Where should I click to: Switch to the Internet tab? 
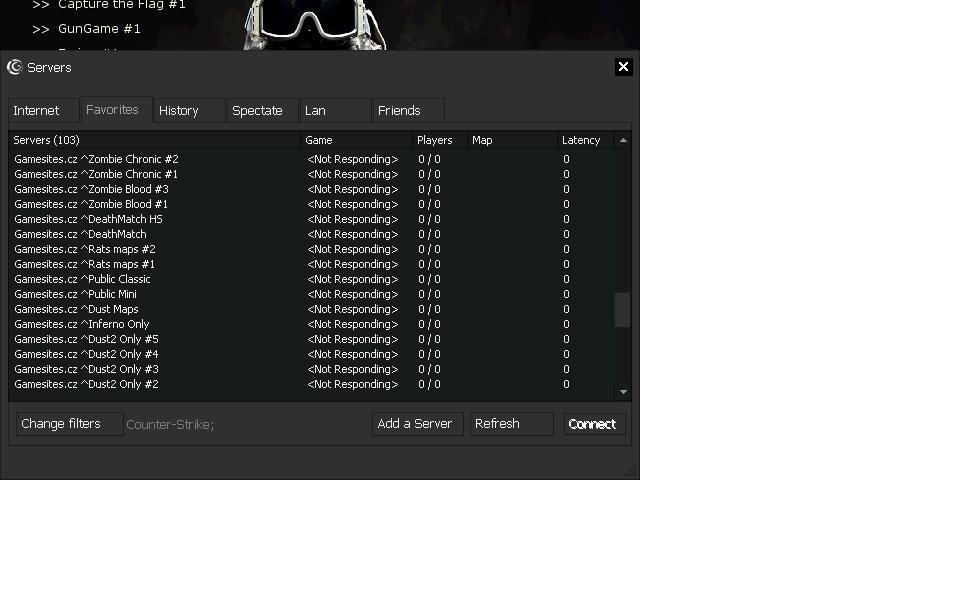[x=37, y=111]
